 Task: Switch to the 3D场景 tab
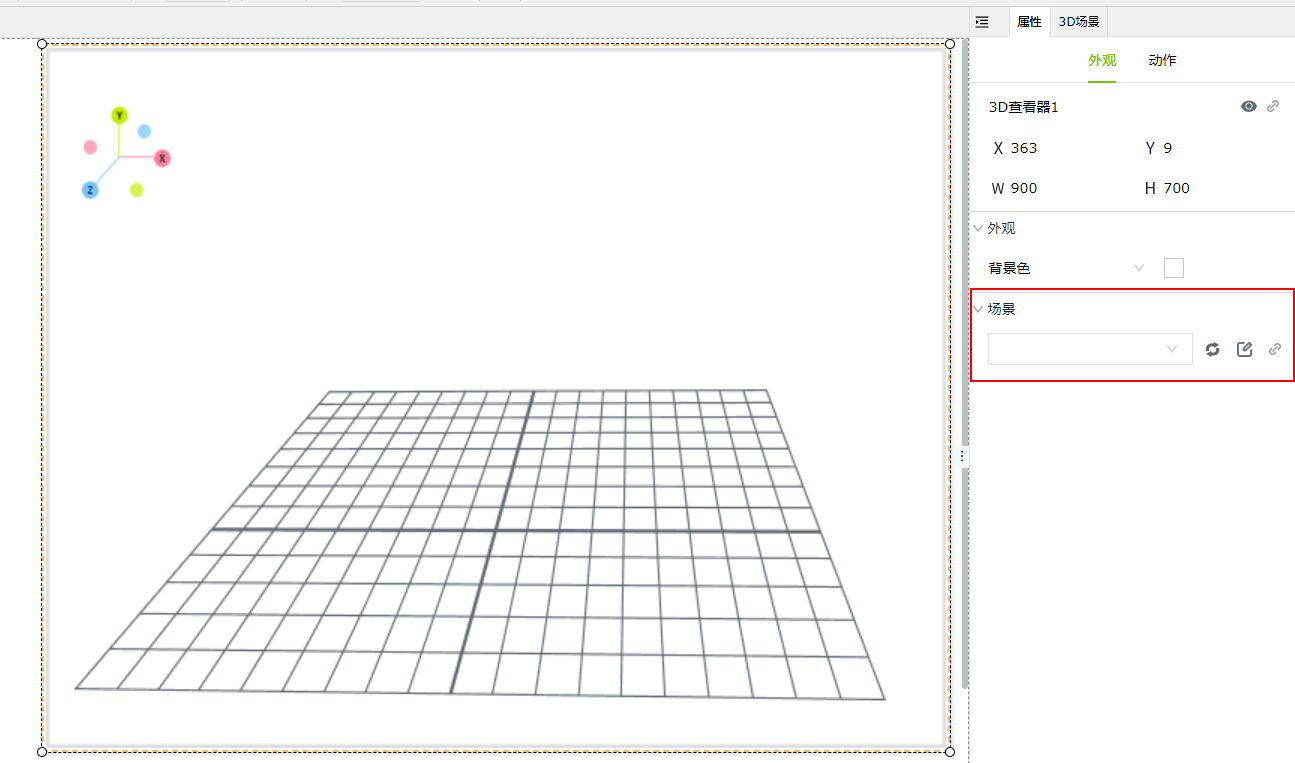click(x=1079, y=22)
